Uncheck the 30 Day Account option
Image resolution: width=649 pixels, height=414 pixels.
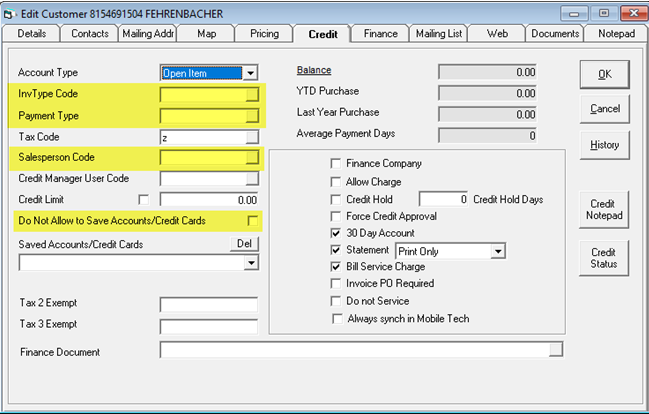336,233
